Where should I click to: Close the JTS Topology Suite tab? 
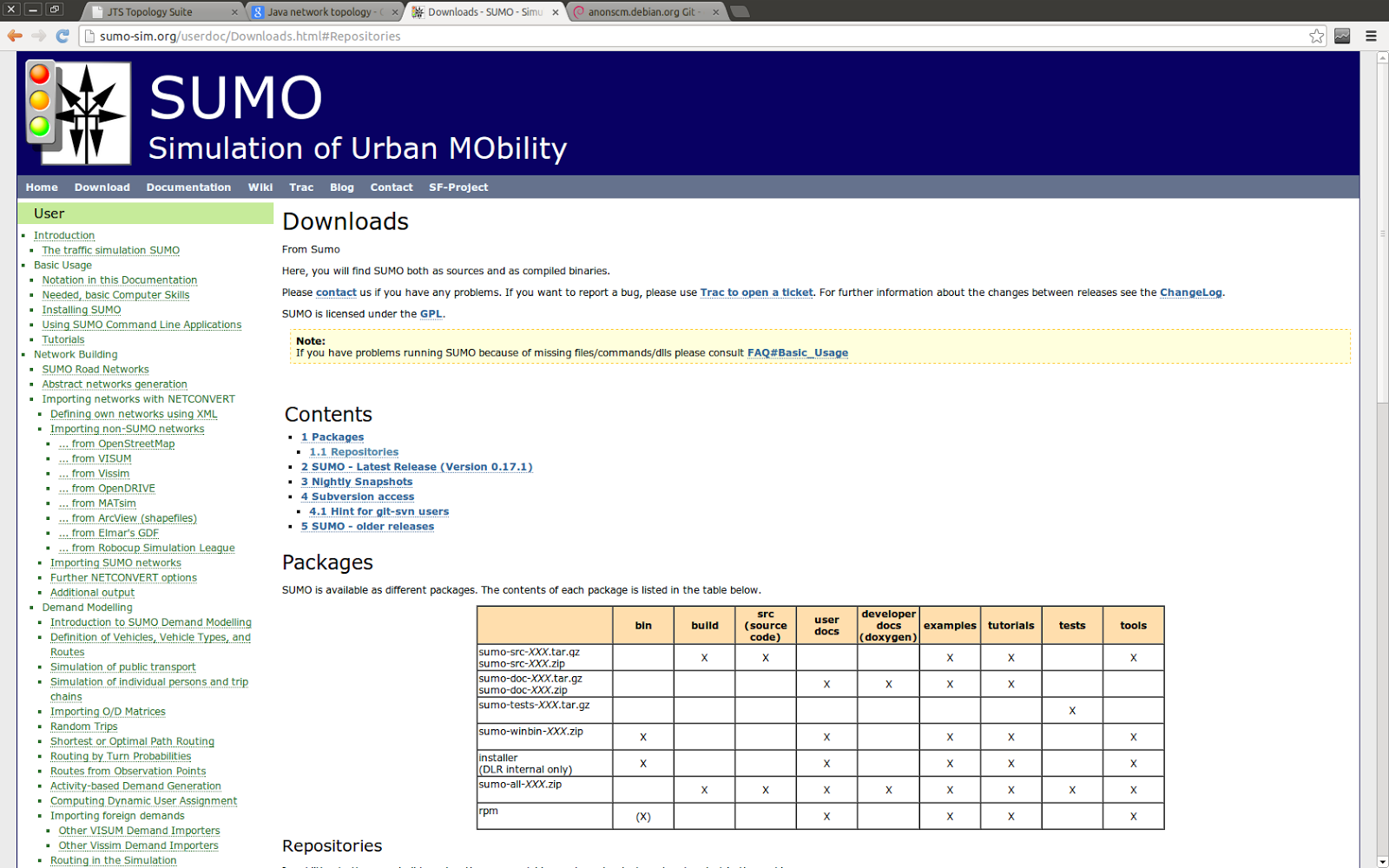coord(233,11)
